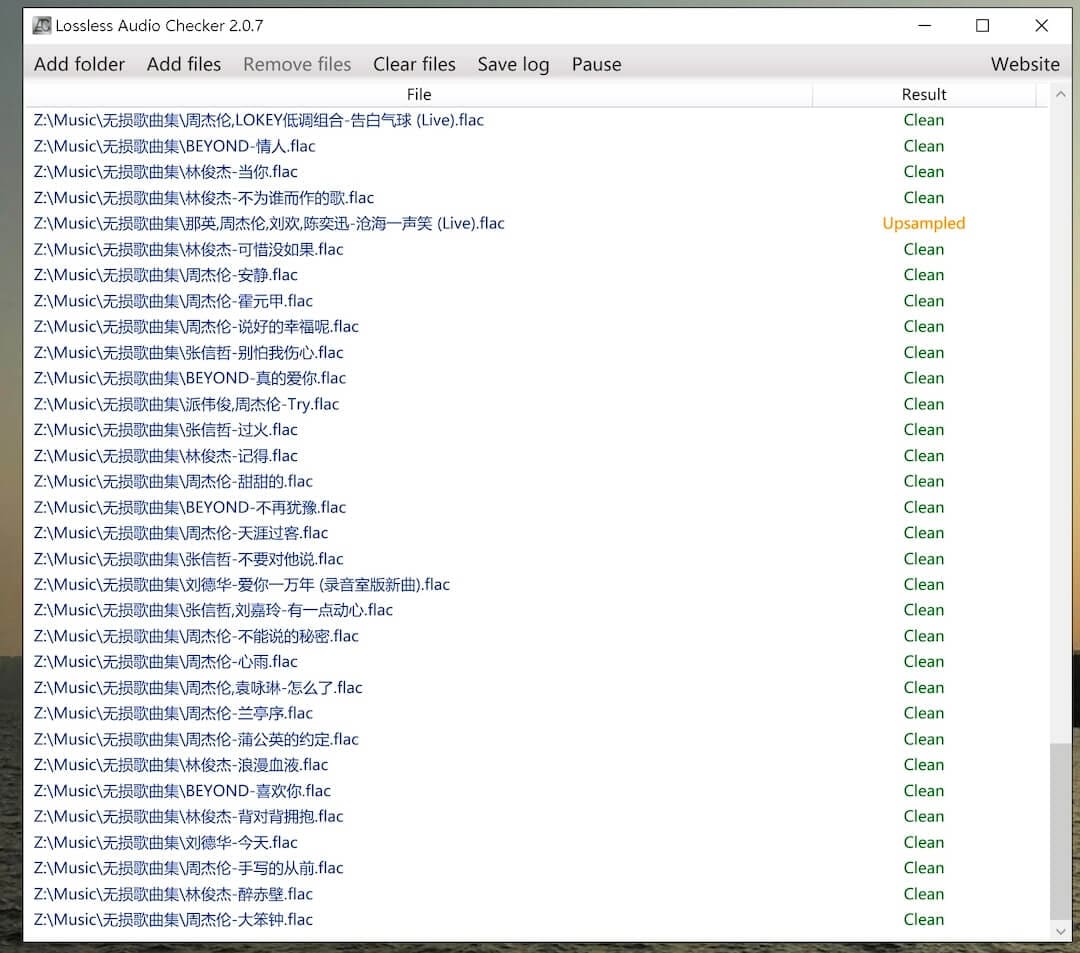Select the 周杰伦-安静.flac entry
1080x953 pixels.
point(166,275)
